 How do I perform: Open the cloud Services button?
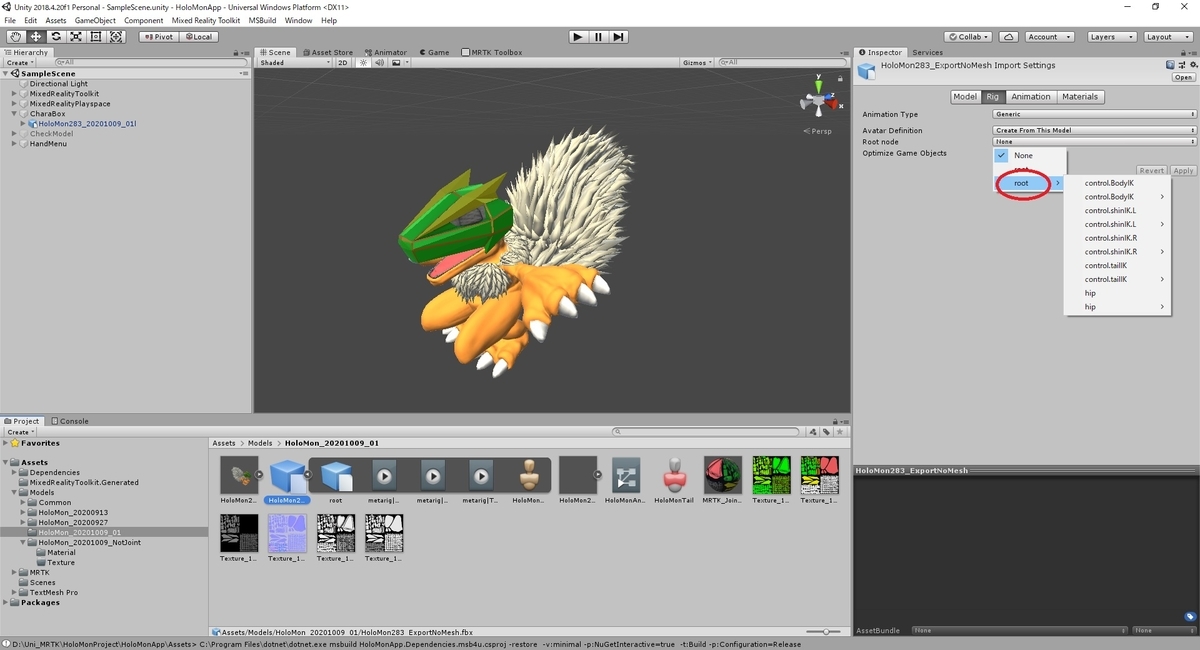(x=1009, y=36)
